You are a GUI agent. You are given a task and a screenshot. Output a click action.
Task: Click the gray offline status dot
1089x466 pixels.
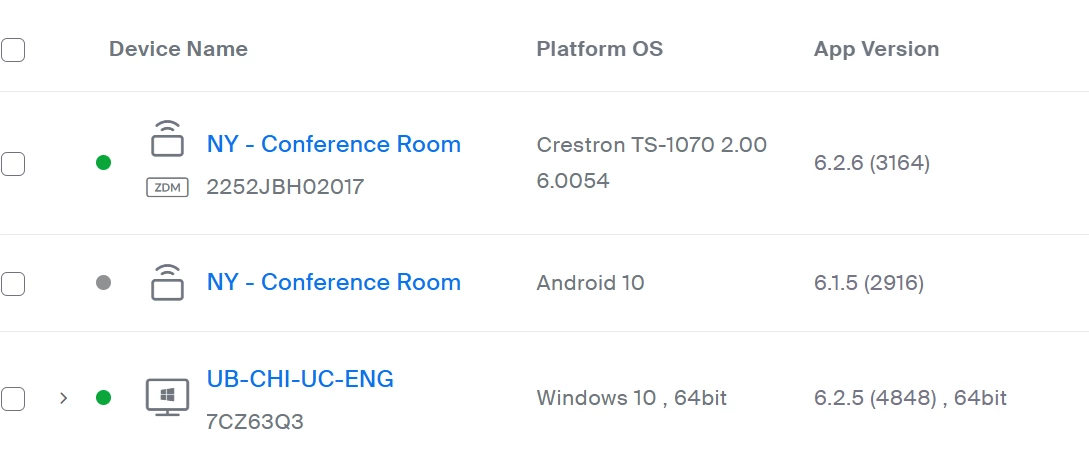point(103,283)
